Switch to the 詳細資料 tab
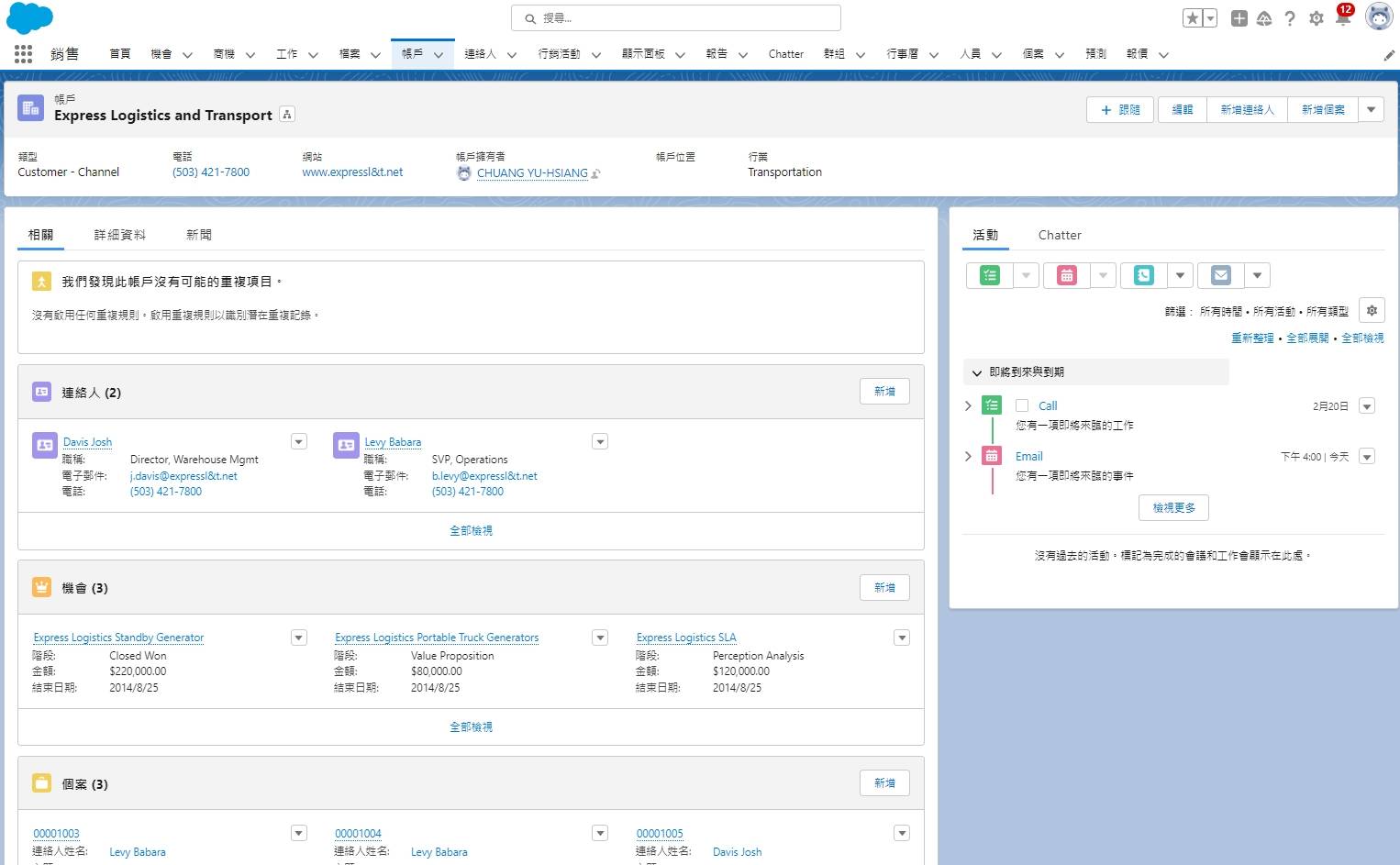The image size is (1400, 865). (x=119, y=235)
